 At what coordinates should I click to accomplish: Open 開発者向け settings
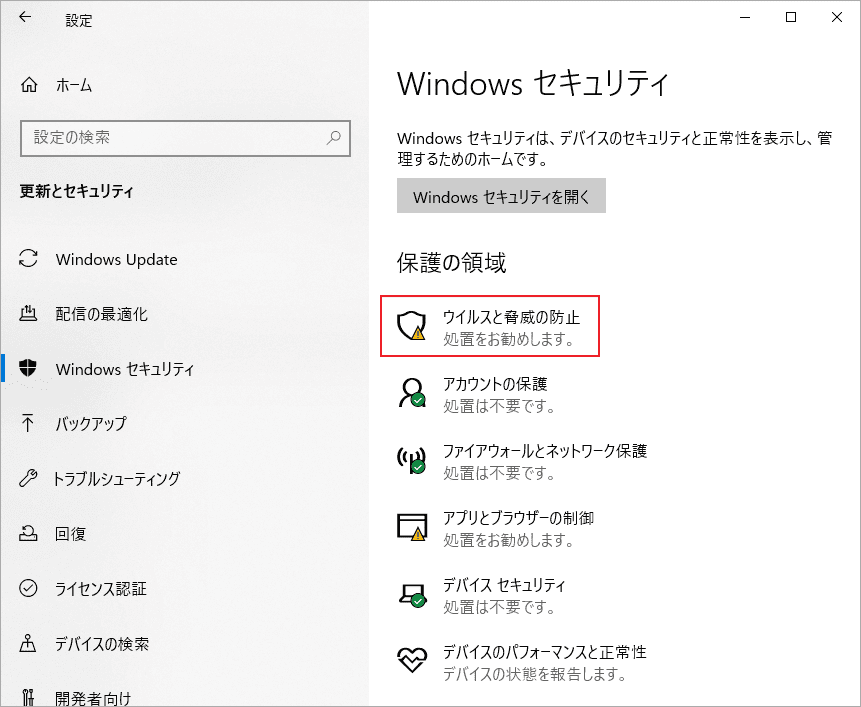(x=93, y=698)
